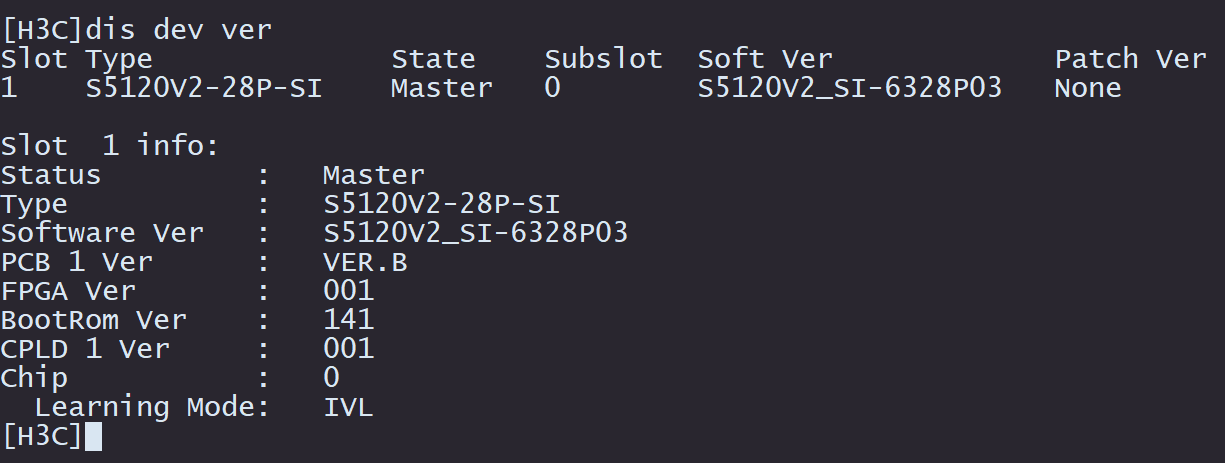
Task: Click the "Learning Mode:" label
Action: (152, 407)
